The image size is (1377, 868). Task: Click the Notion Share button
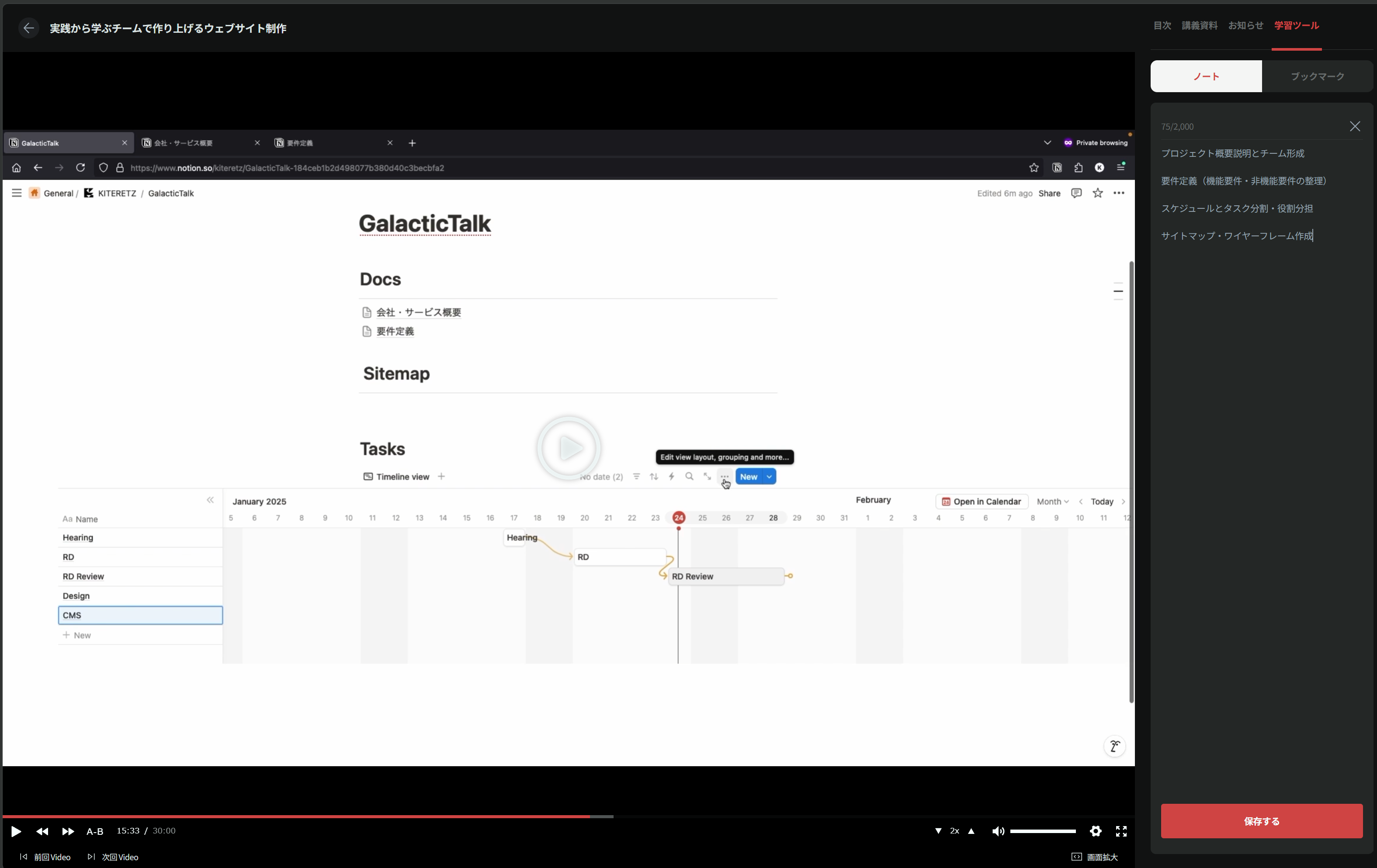[1049, 193]
